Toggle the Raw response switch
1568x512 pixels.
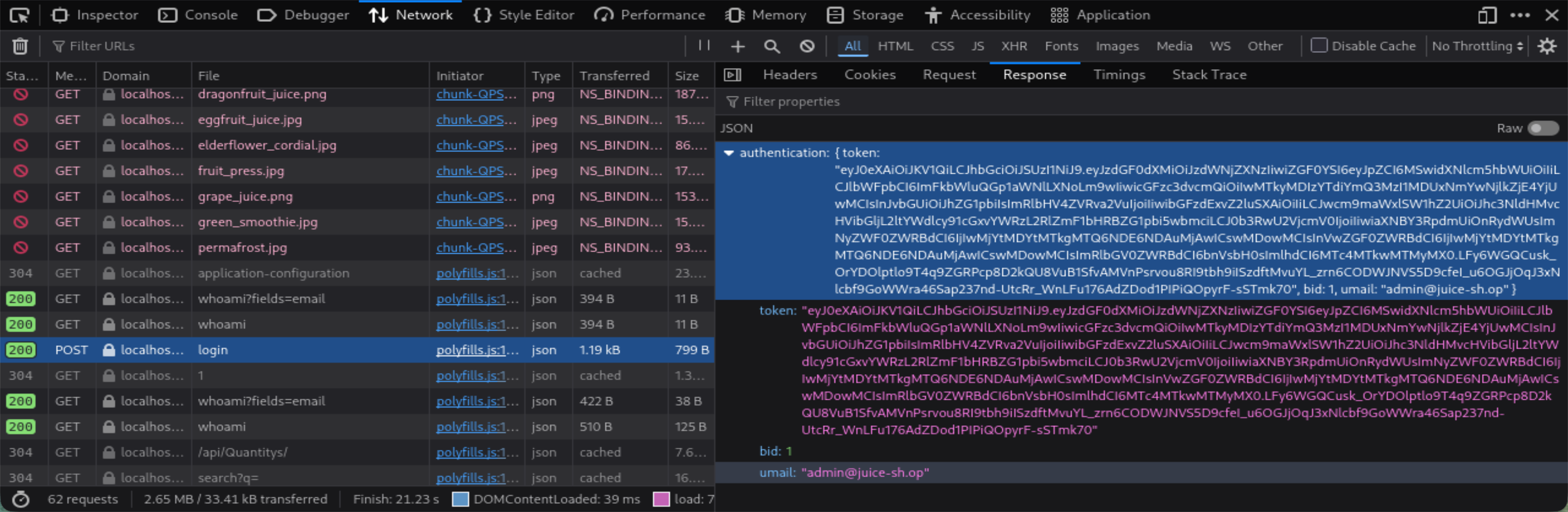click(1543, 129)
